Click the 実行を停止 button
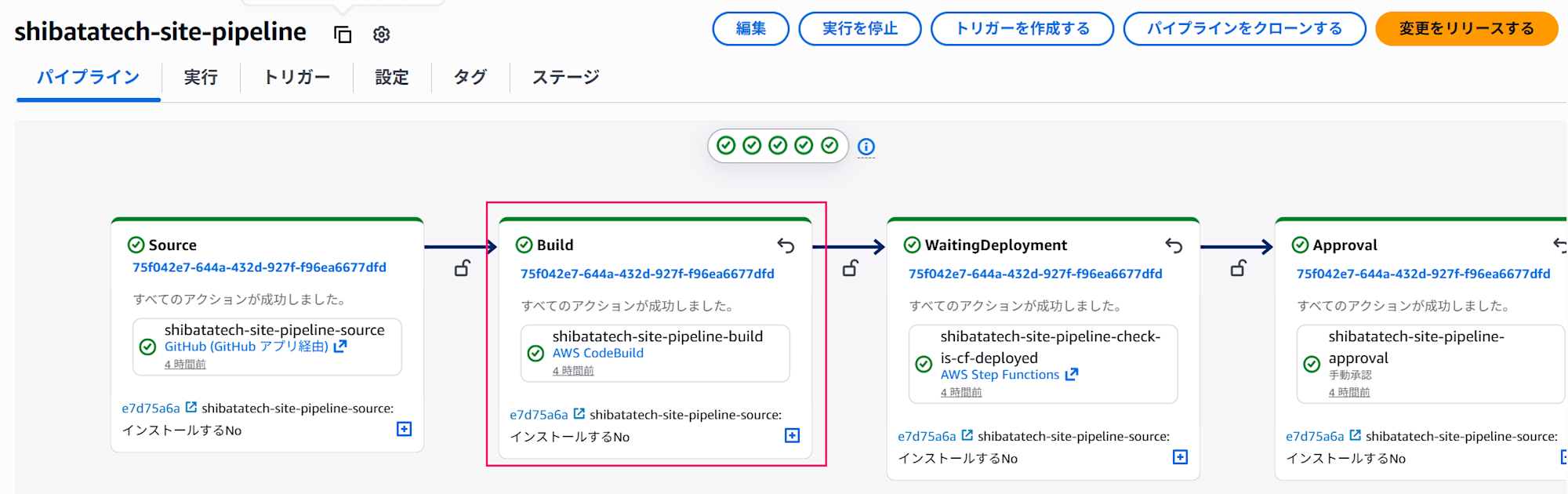This screenshot has height=494, width=1568. (x=860, y=29)
